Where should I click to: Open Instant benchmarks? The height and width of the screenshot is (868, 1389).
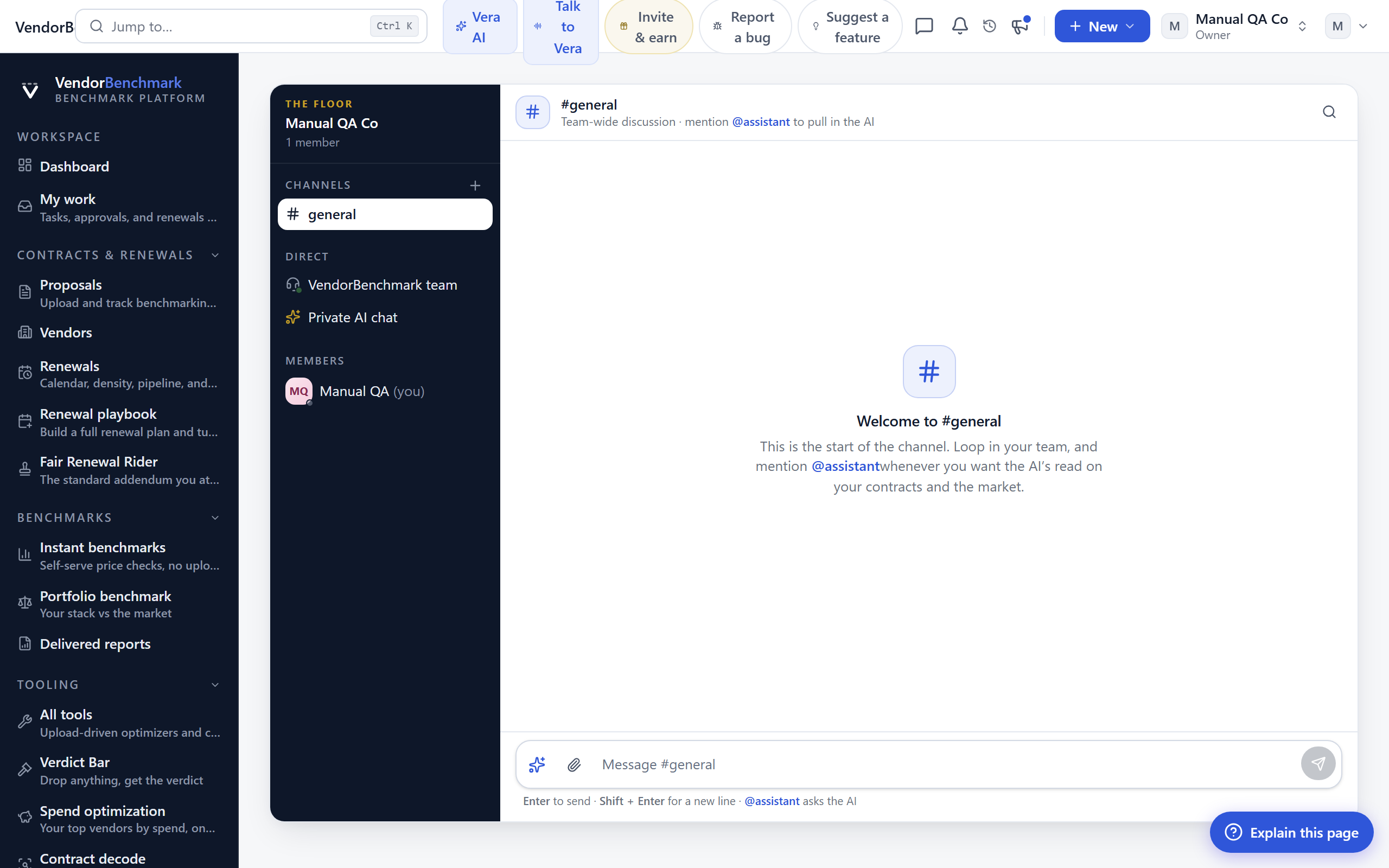[x=119, y=556]
